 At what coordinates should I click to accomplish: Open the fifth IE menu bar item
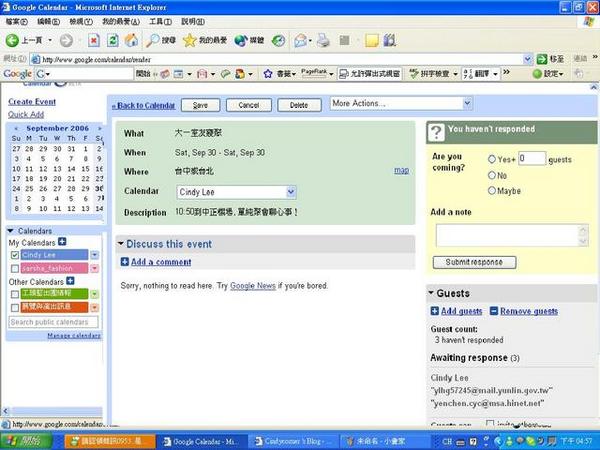coord(160,21)
